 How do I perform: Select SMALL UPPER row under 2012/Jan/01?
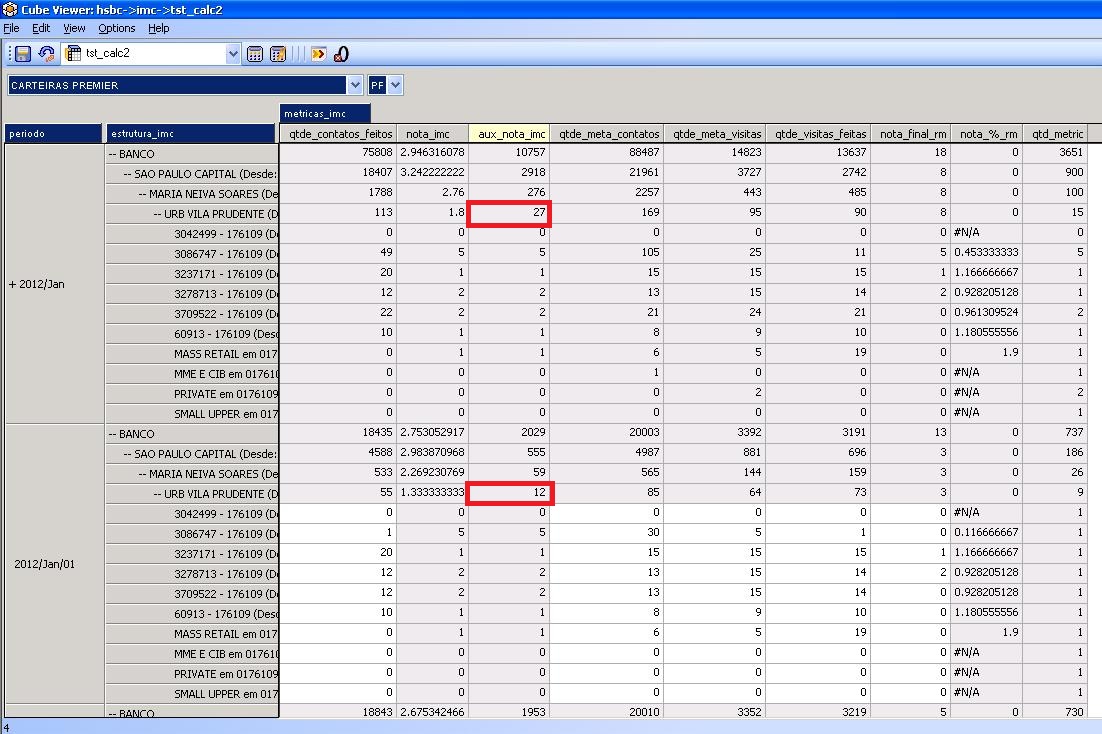192,694
